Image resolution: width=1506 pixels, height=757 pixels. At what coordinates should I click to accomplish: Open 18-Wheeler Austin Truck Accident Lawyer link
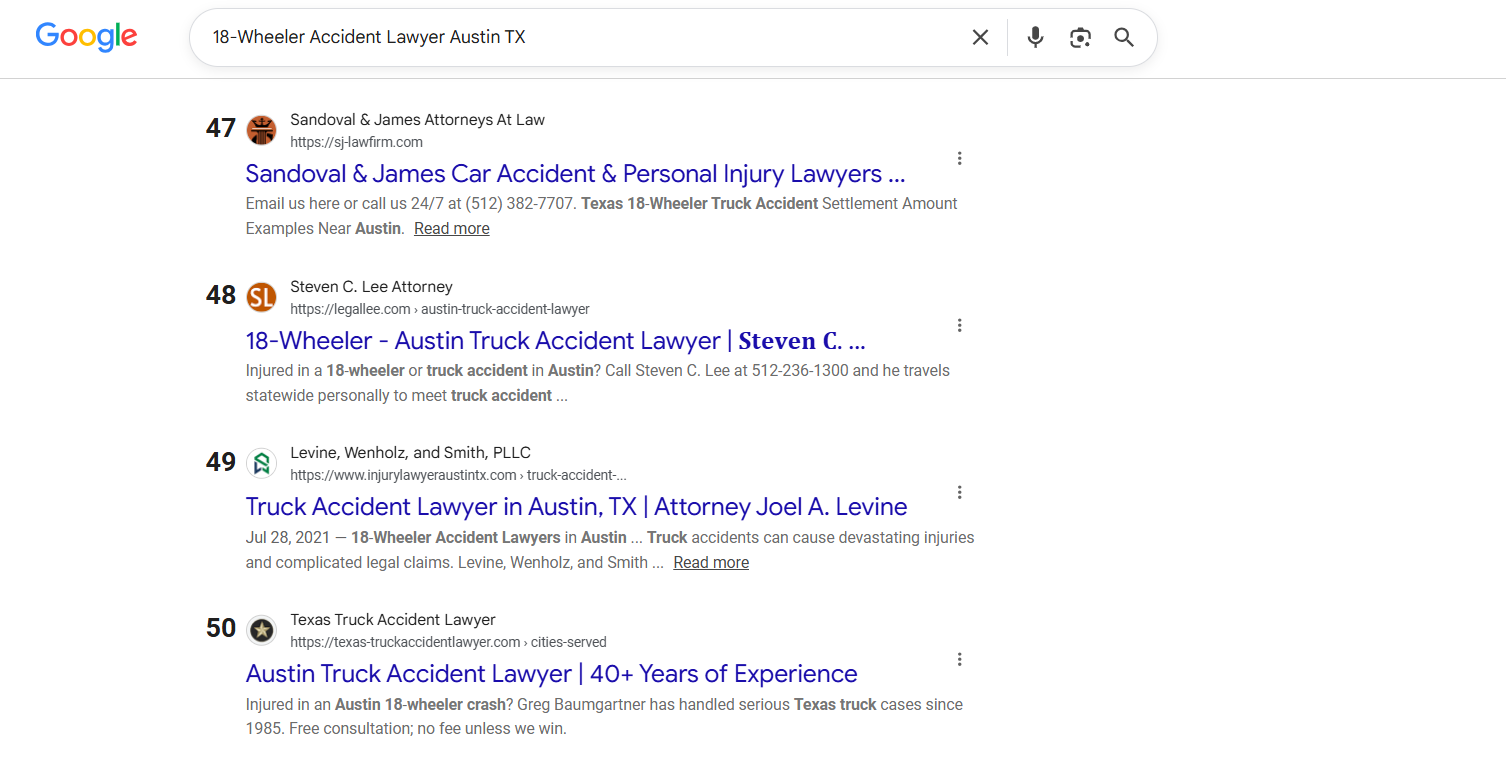click(555, 341)
